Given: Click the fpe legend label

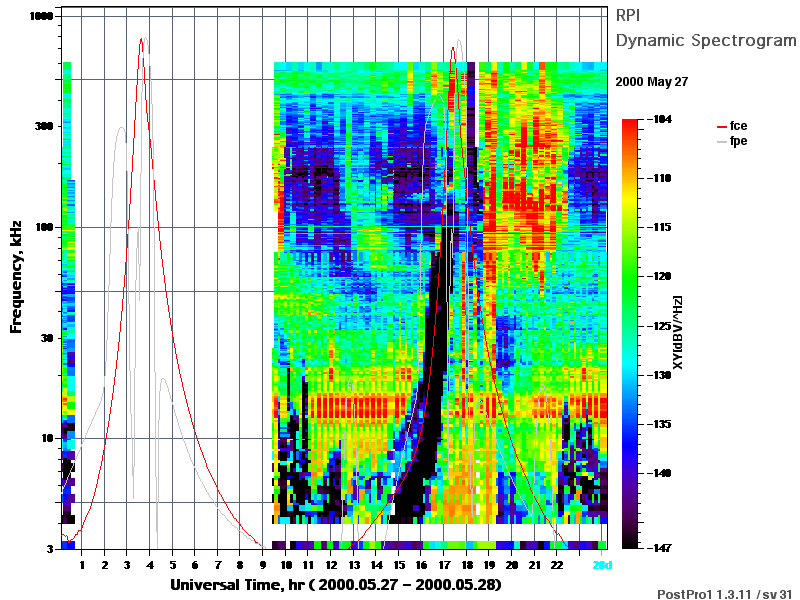Looking at the screenshot, I should (738, 141).
